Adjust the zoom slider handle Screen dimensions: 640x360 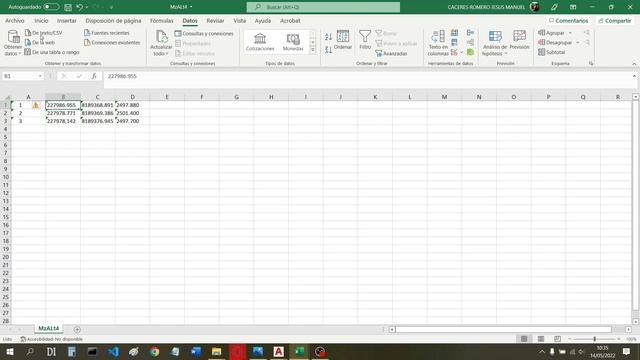[595, 339]
